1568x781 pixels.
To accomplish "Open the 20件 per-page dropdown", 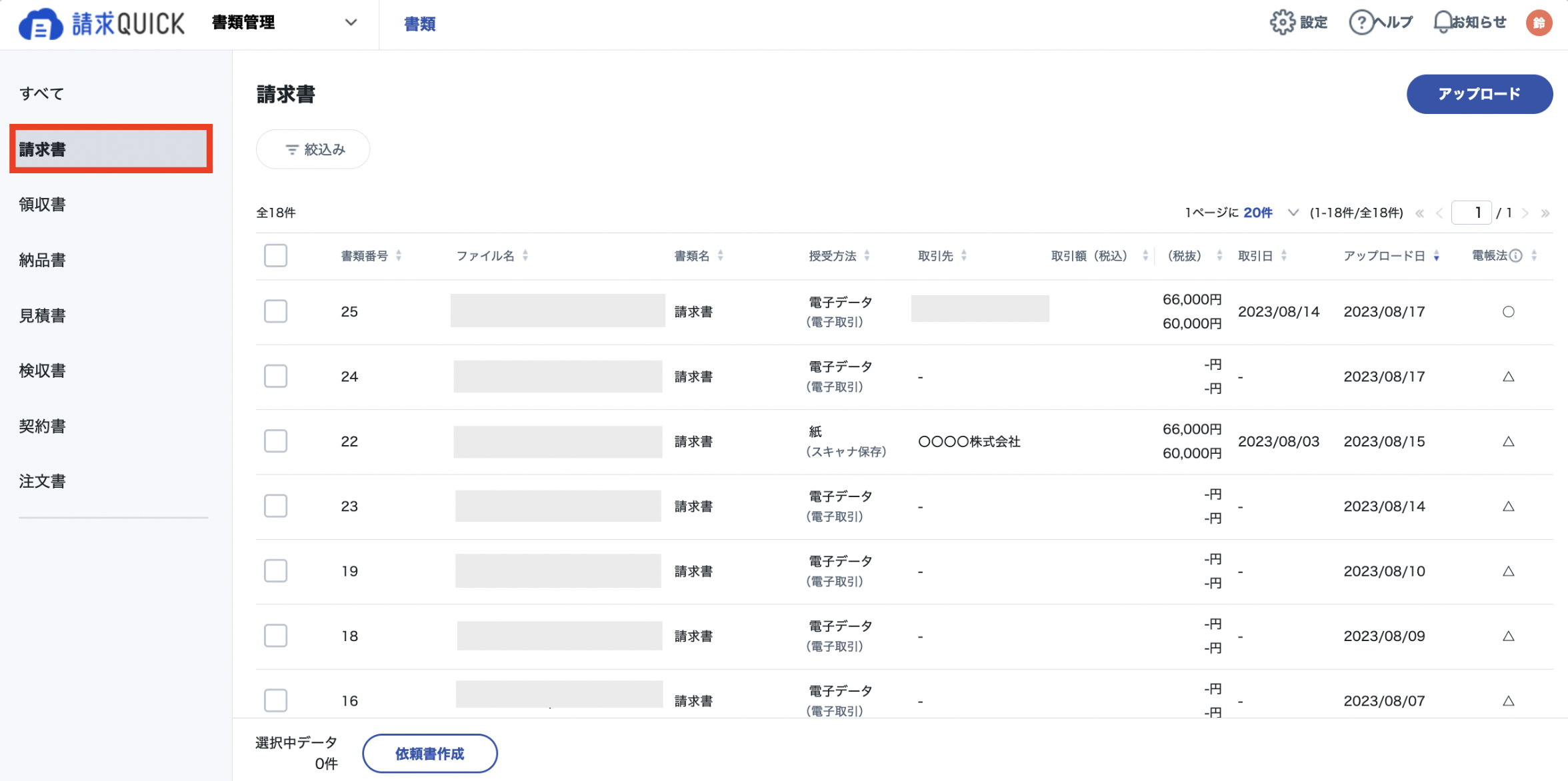I will click(x=1271, y=213).
